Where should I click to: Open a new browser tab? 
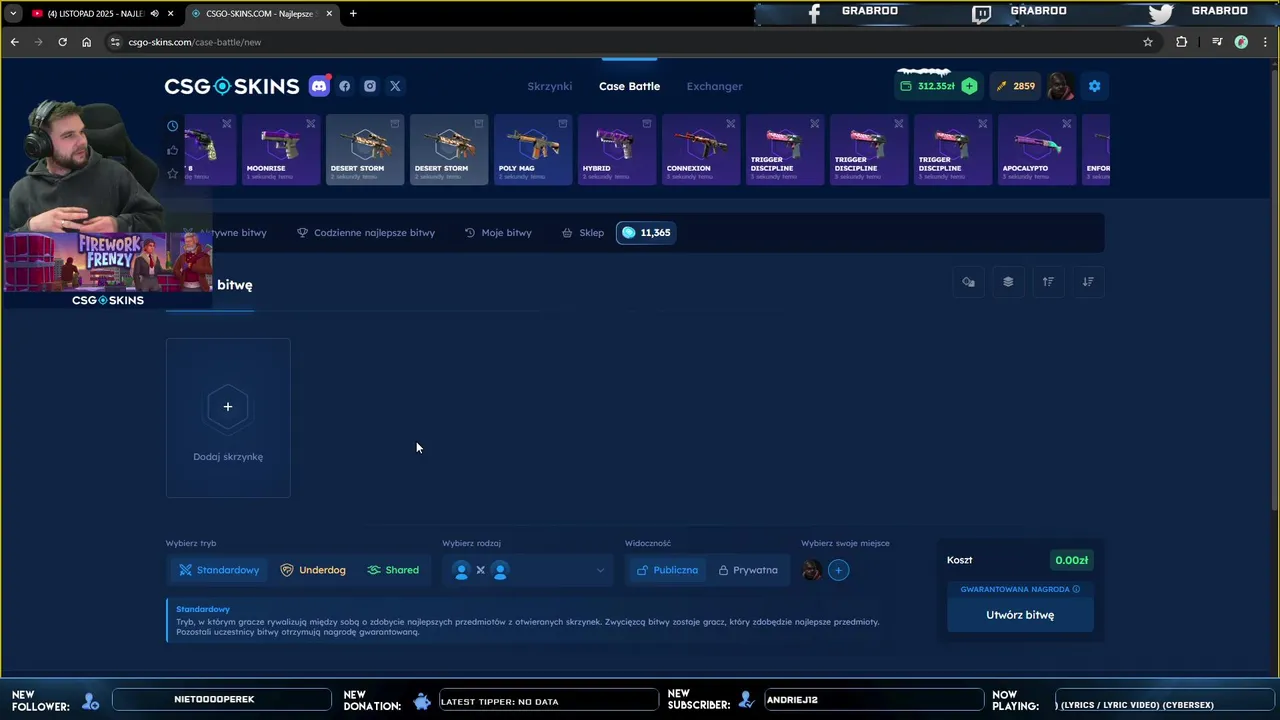click(x=353, y=13)
